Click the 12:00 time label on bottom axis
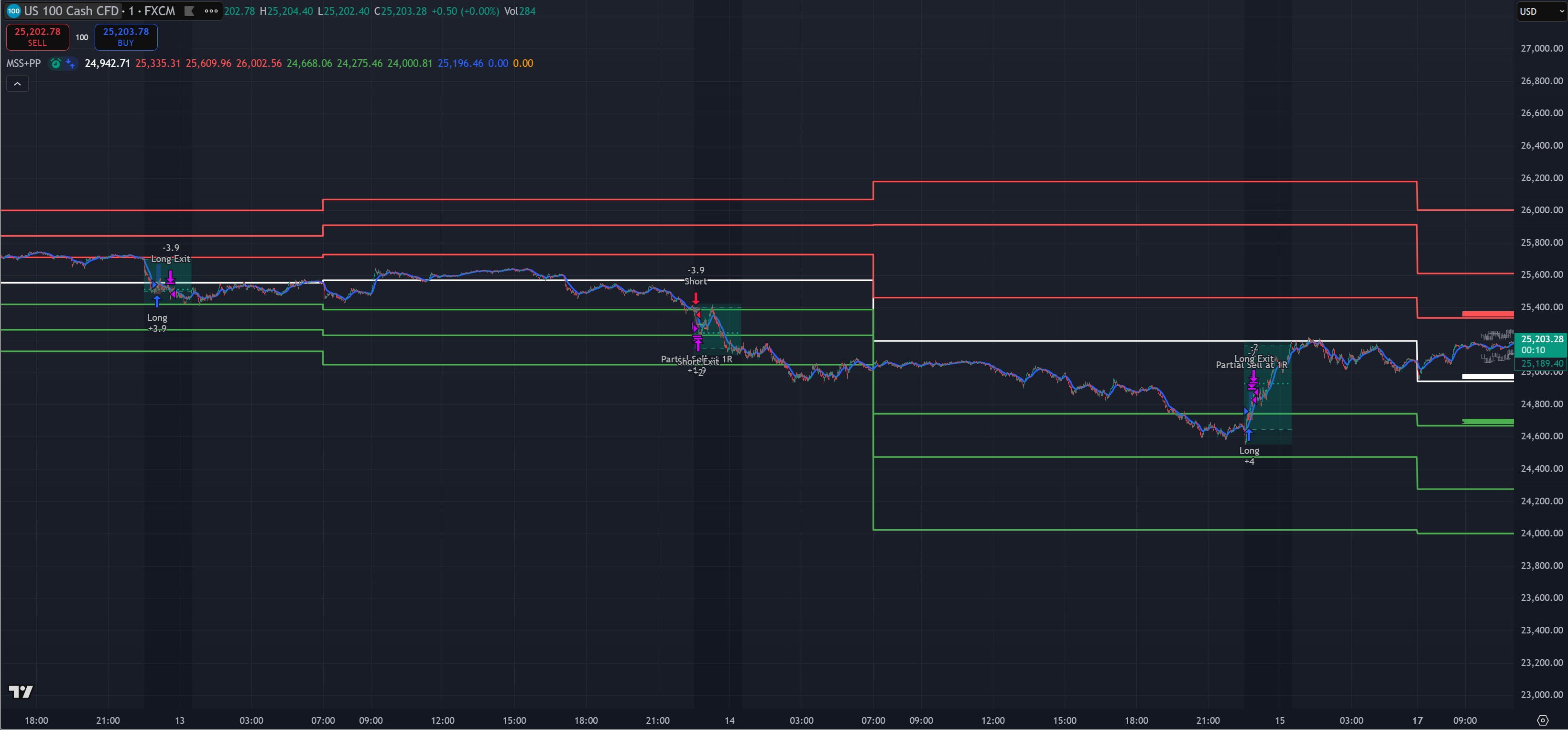 pos(443,720)
